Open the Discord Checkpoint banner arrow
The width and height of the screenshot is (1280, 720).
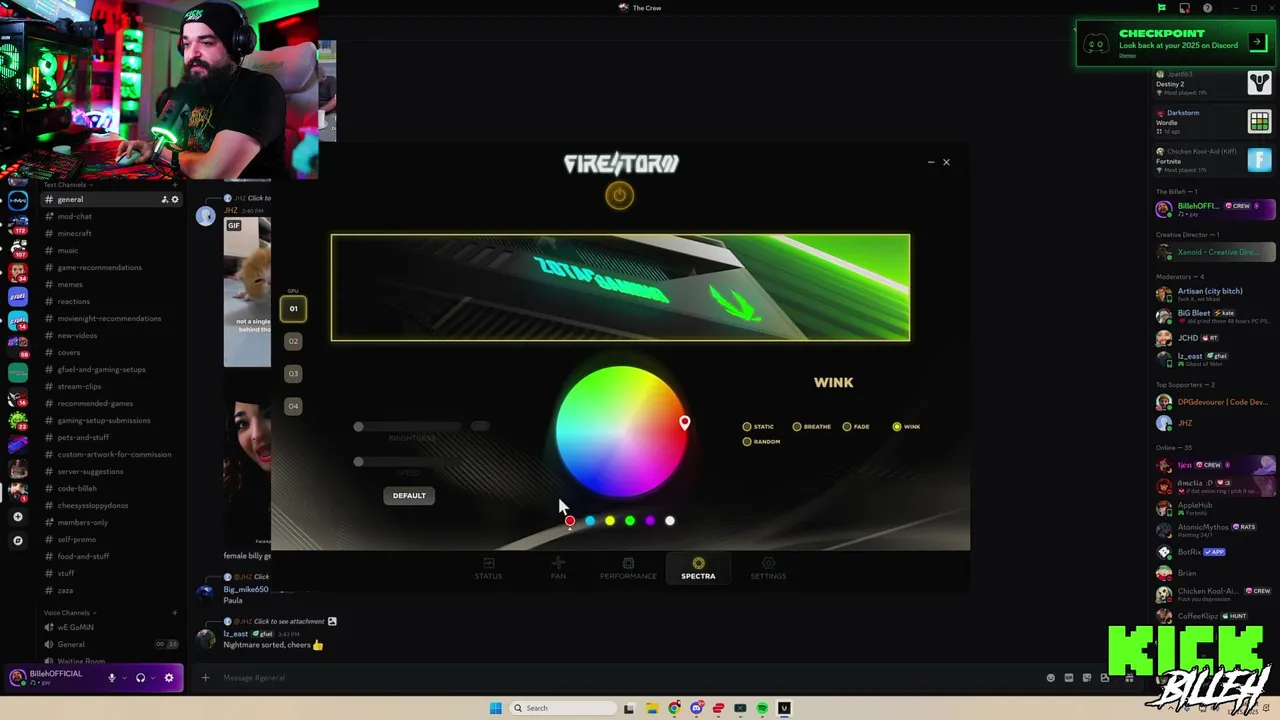(1258, 43)
